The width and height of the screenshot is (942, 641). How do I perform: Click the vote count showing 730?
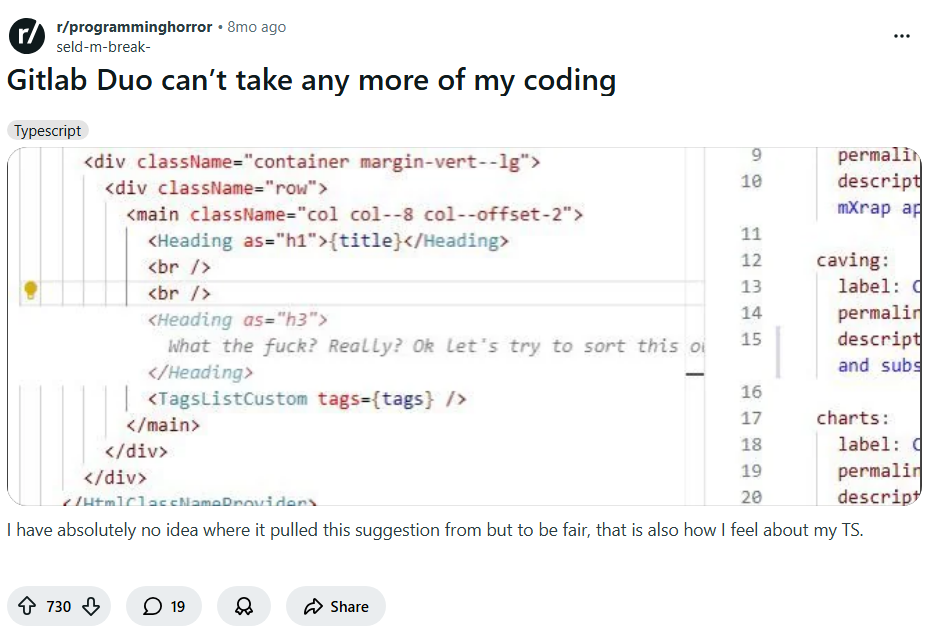pos(58,606)
